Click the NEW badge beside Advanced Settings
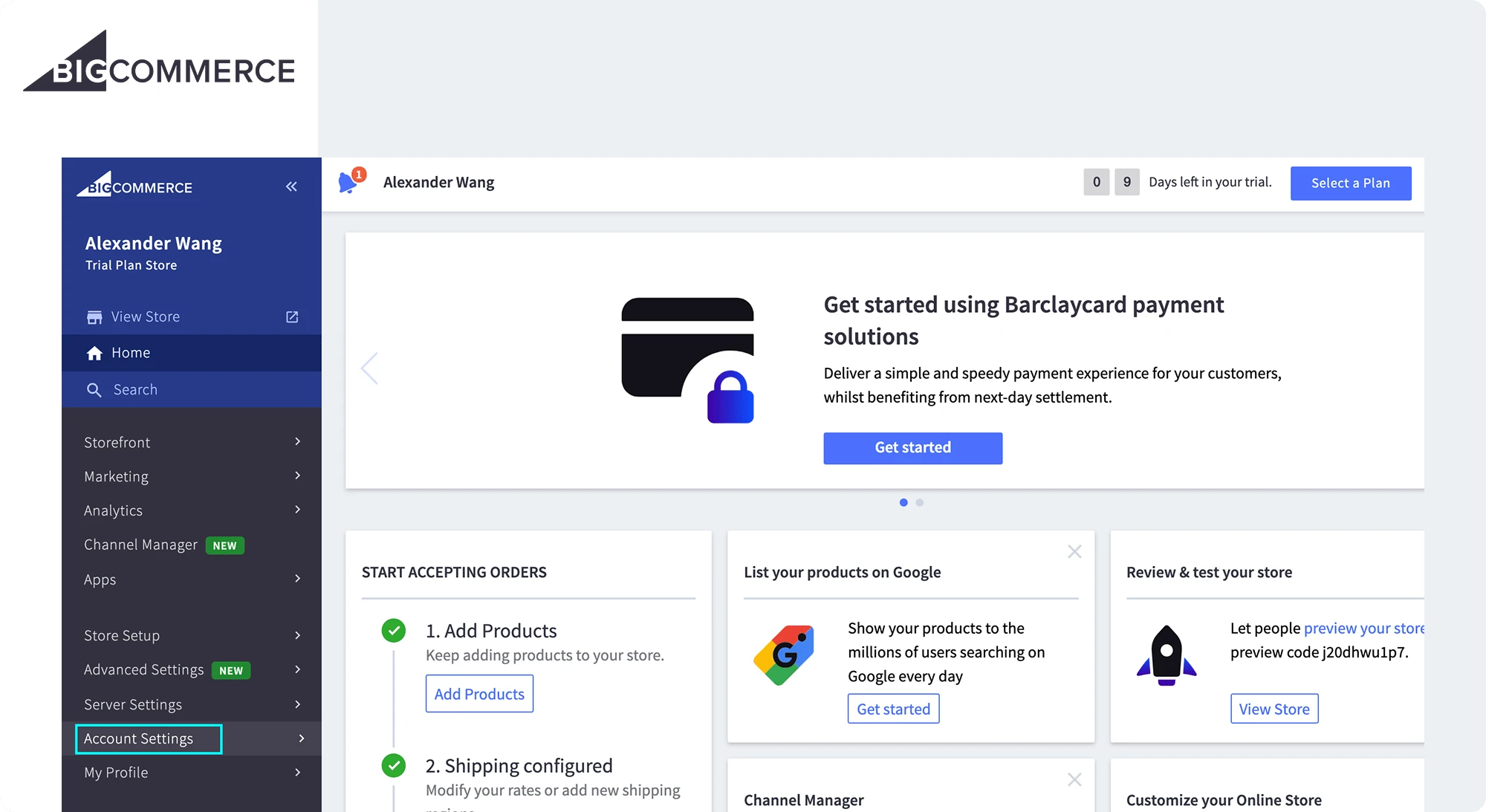The image size is (1486, 812). [x=231, y=670]
